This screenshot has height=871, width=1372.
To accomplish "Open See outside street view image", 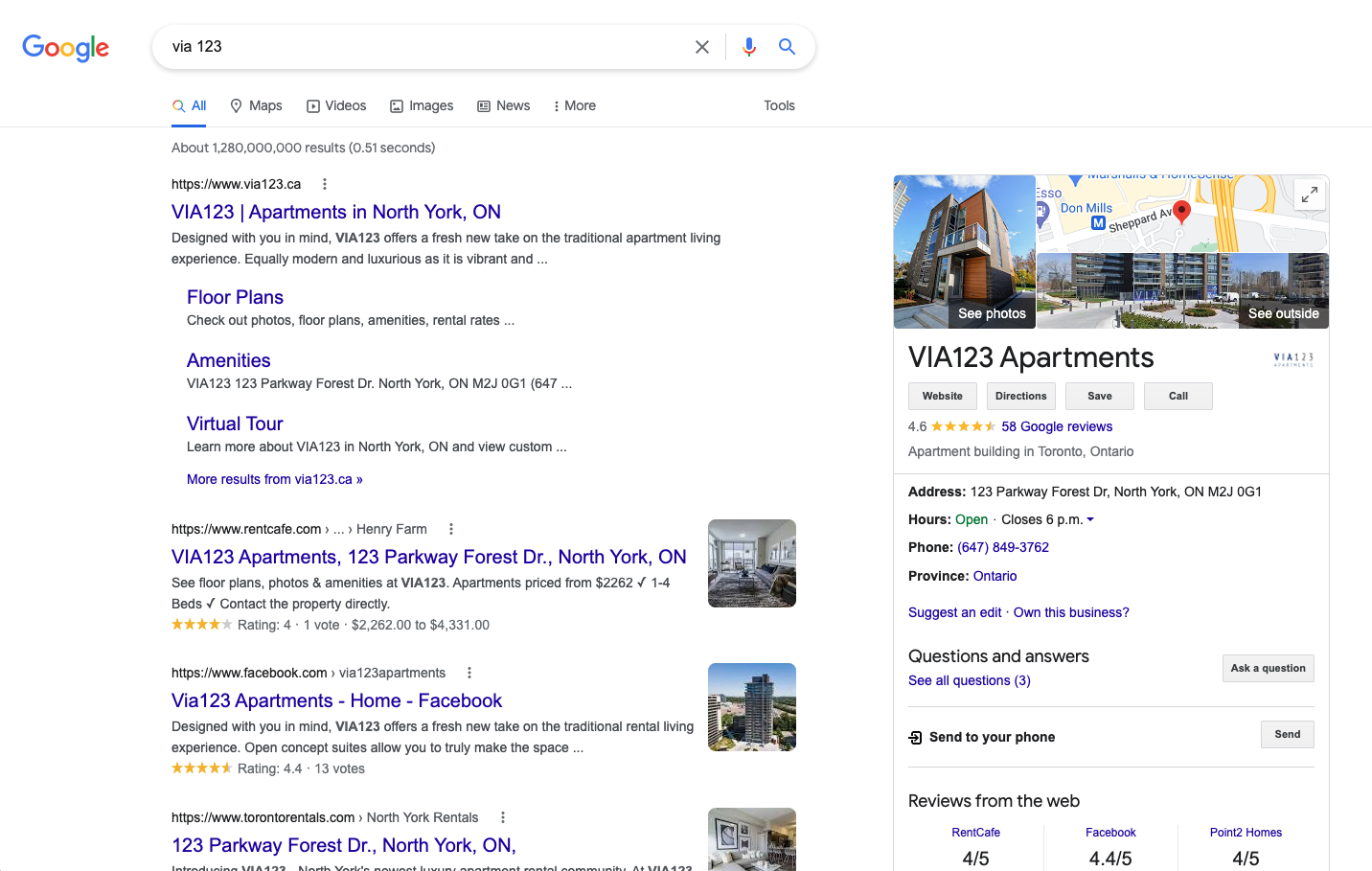I will tap(1183, 291).
